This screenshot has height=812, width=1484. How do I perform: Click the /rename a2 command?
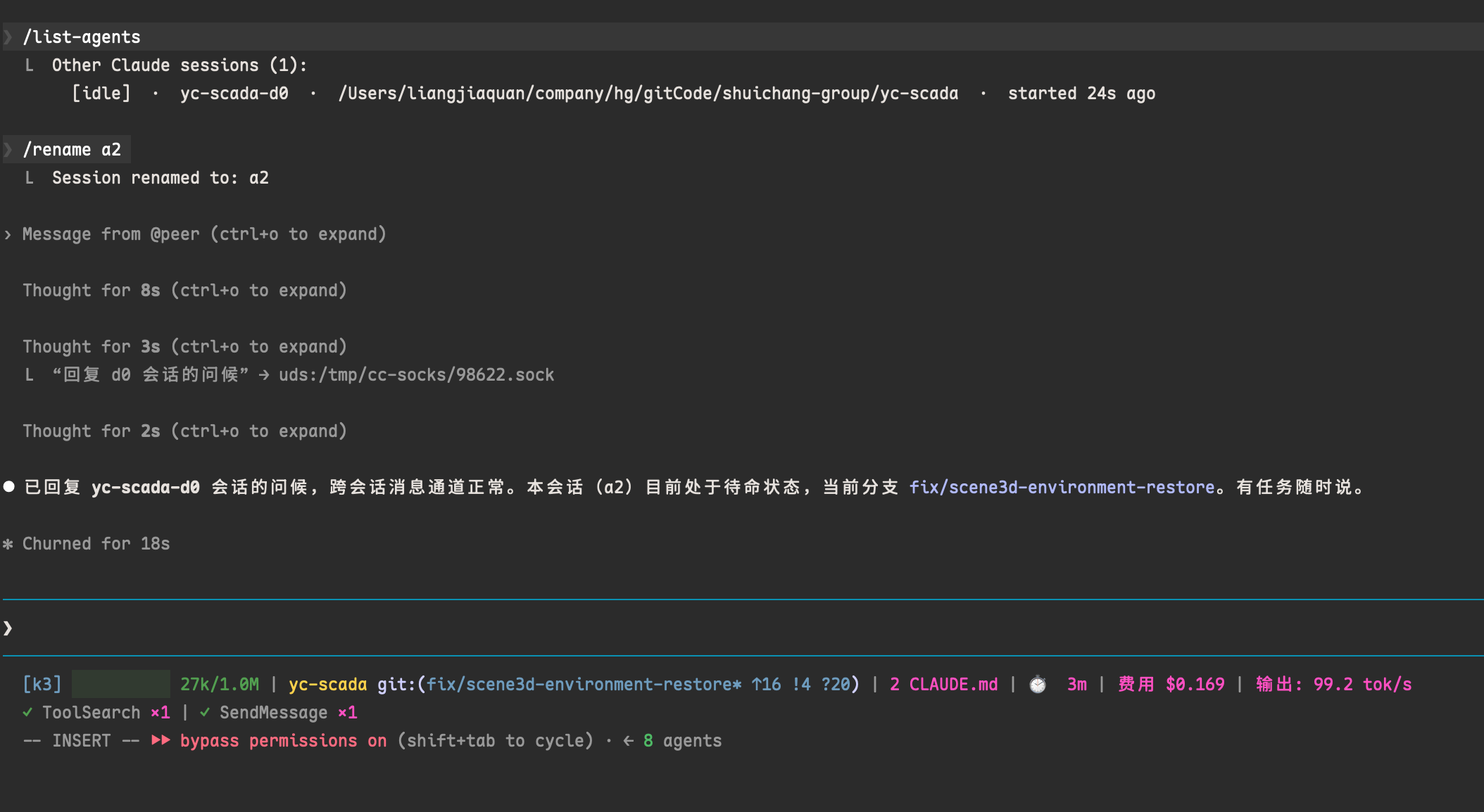point(72,149)
